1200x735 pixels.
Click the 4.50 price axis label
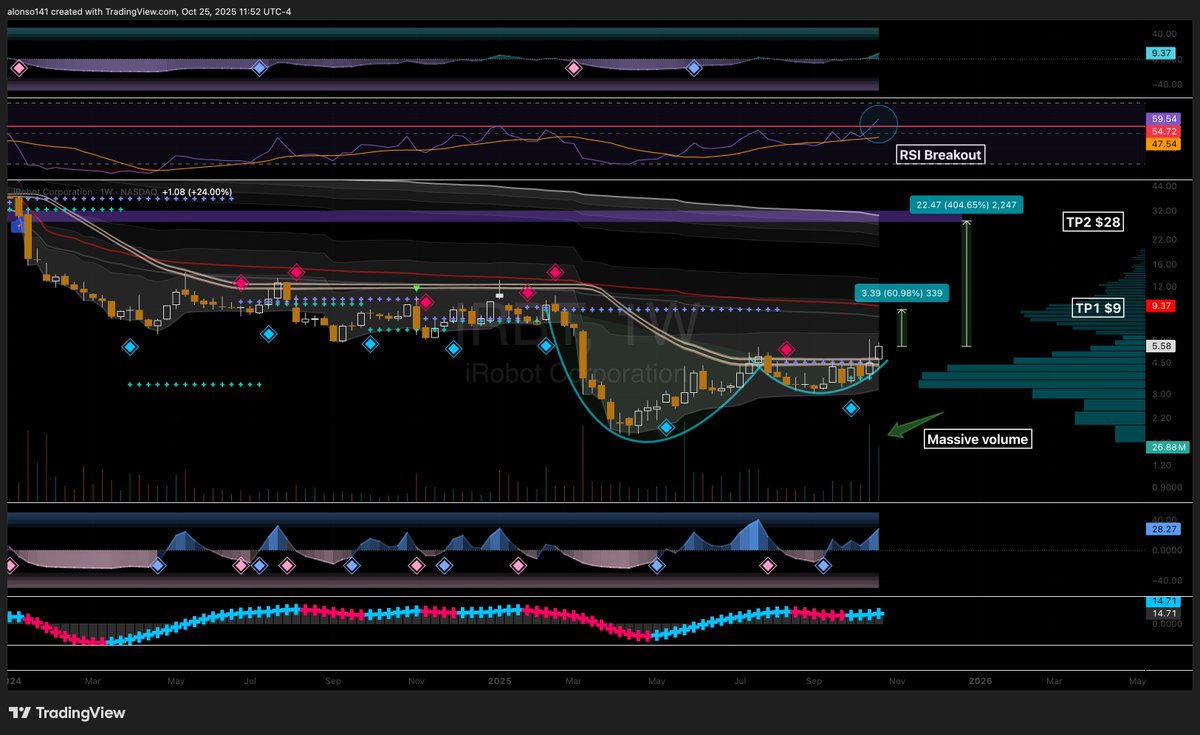coord(1160,364)
